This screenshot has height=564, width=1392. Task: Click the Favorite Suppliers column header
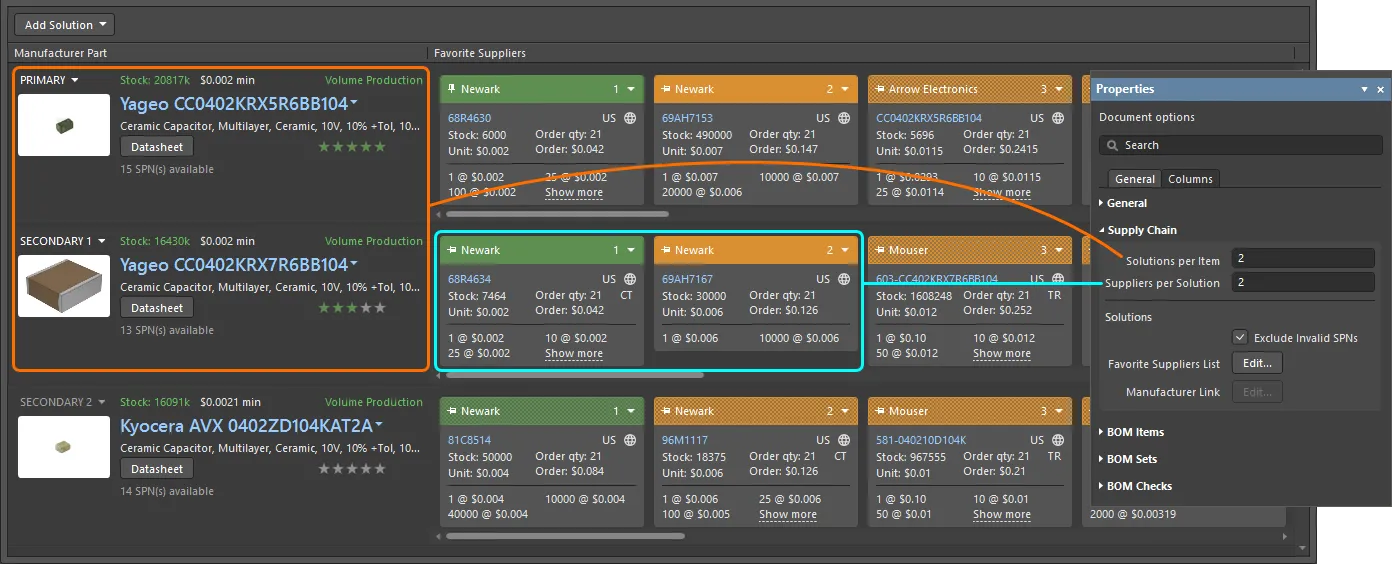click(x=479, y=53)
